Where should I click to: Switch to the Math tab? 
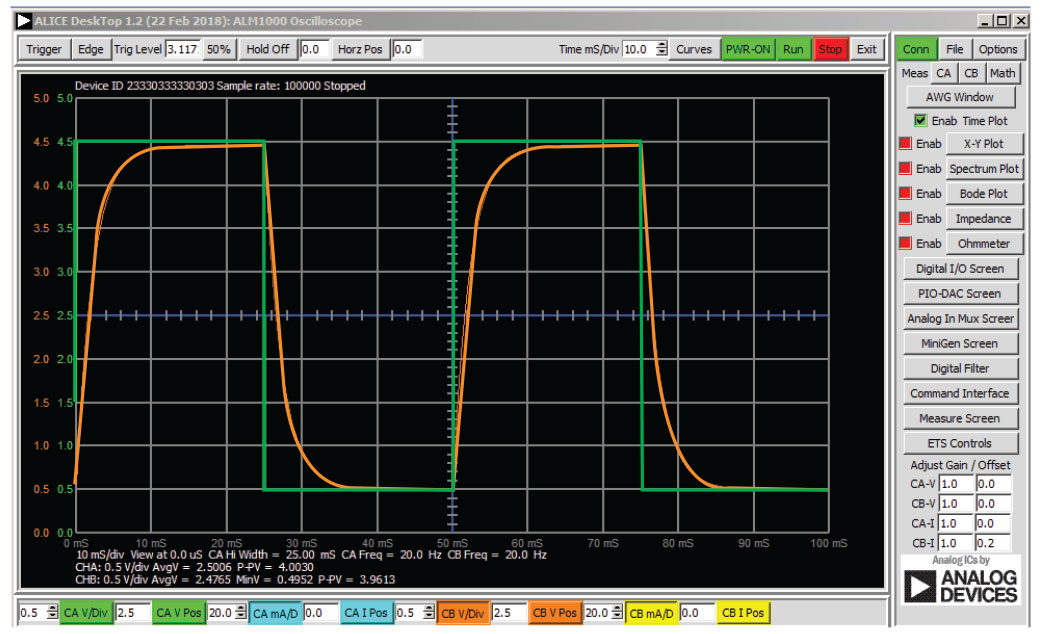(x=1003, y=73)
